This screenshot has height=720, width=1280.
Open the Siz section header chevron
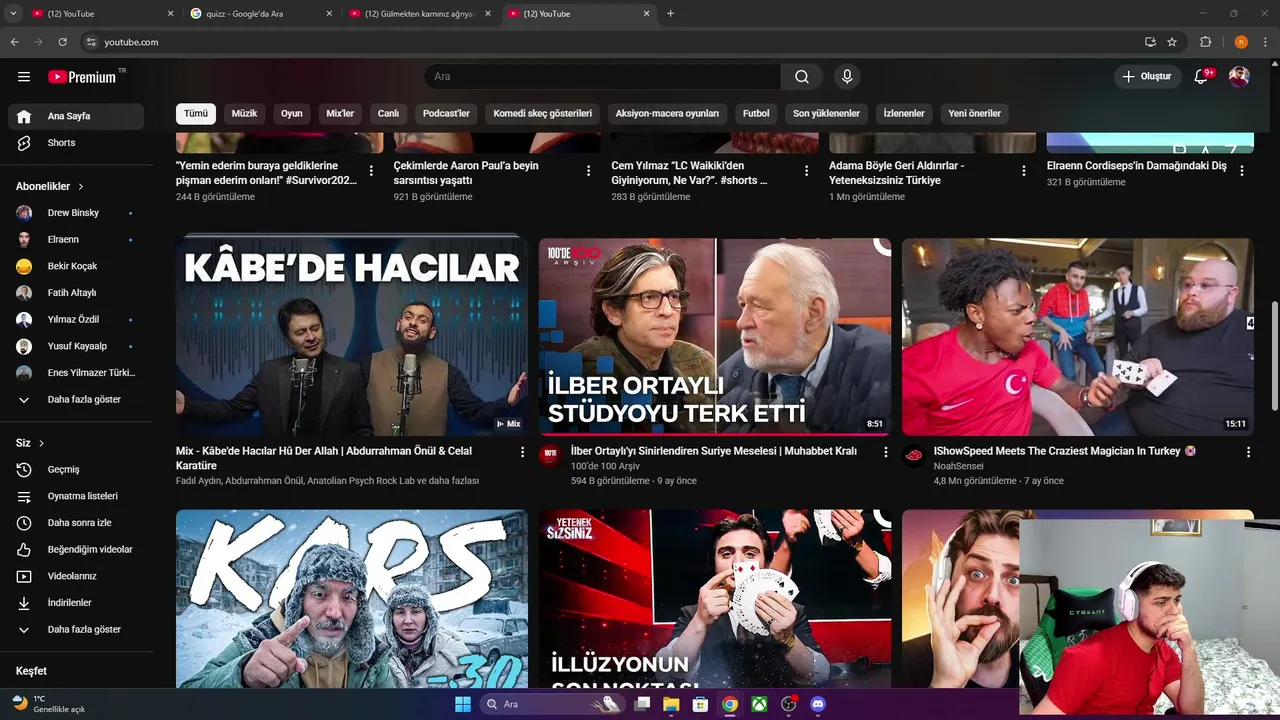pyautogui.click(x=41, y=443)
